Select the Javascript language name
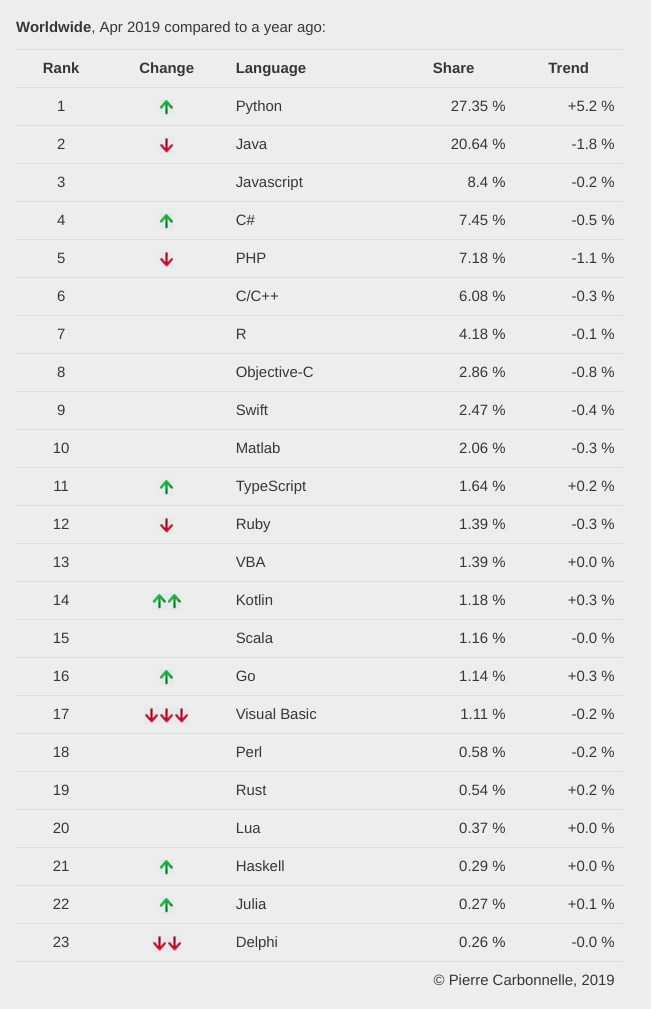Viewport: 651px width, 1009px height. coord(269,182)
